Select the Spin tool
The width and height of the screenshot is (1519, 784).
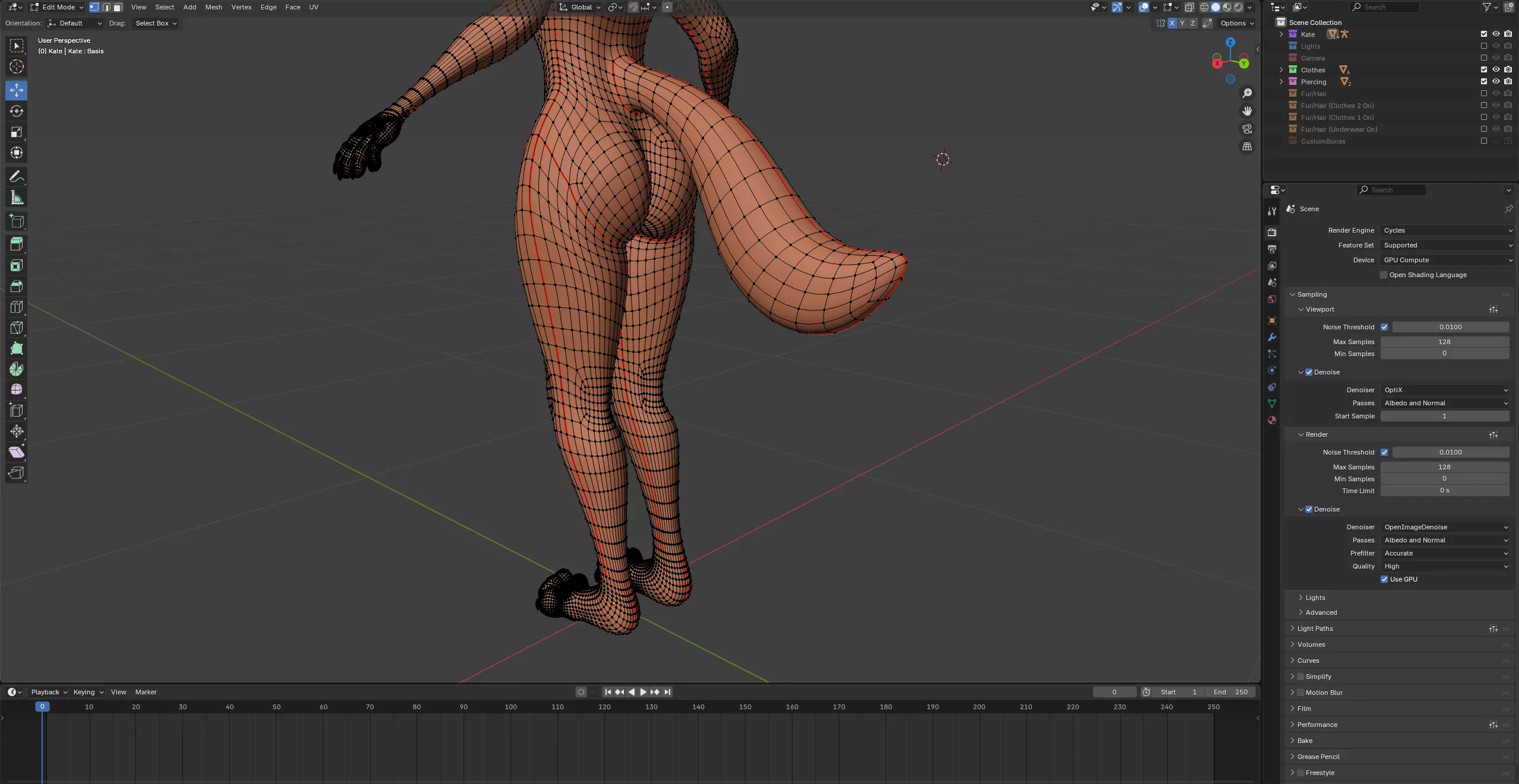pyautogui.click(x=17, y=369)
